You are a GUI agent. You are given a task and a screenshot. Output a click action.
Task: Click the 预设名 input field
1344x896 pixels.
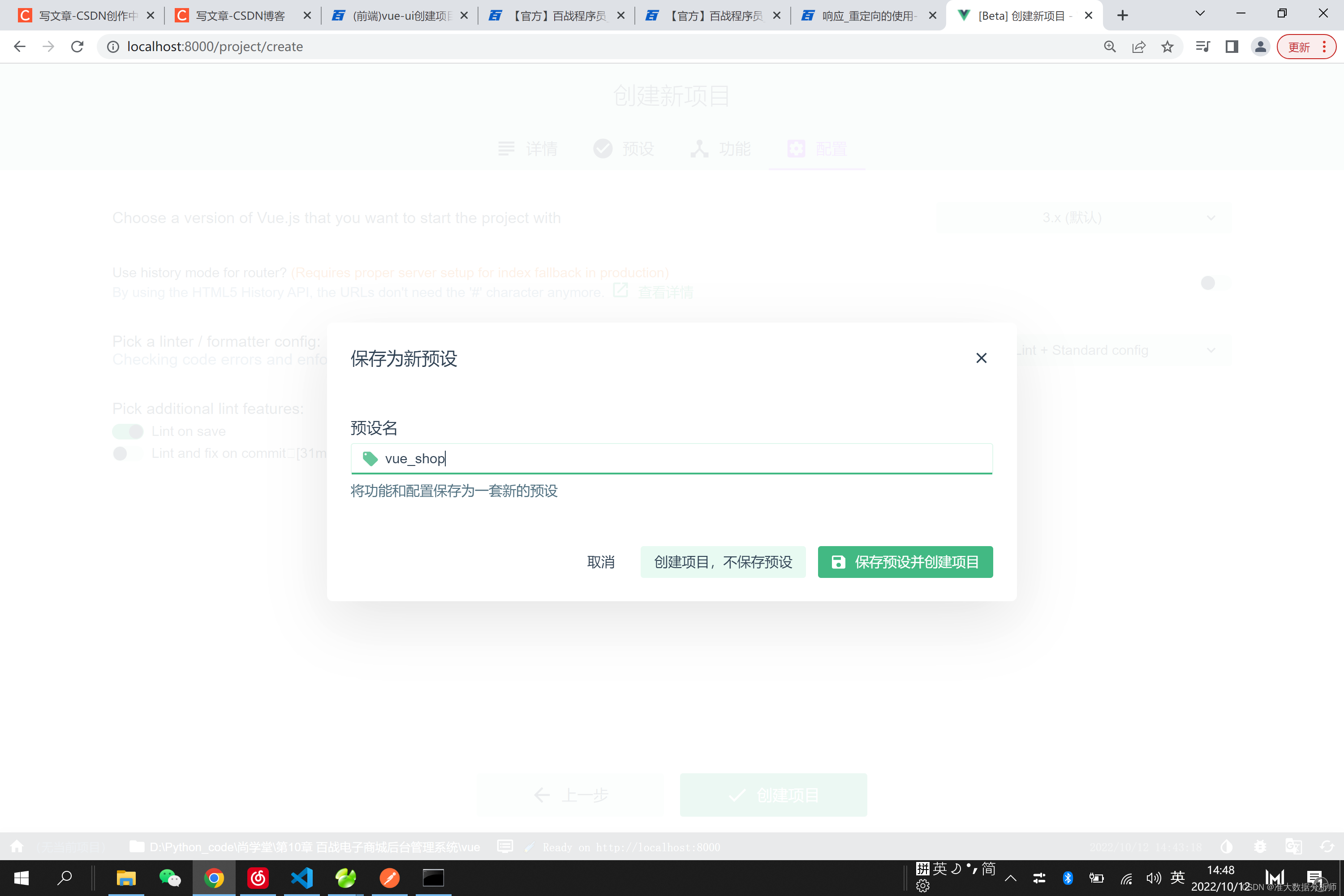pos(672,458)
